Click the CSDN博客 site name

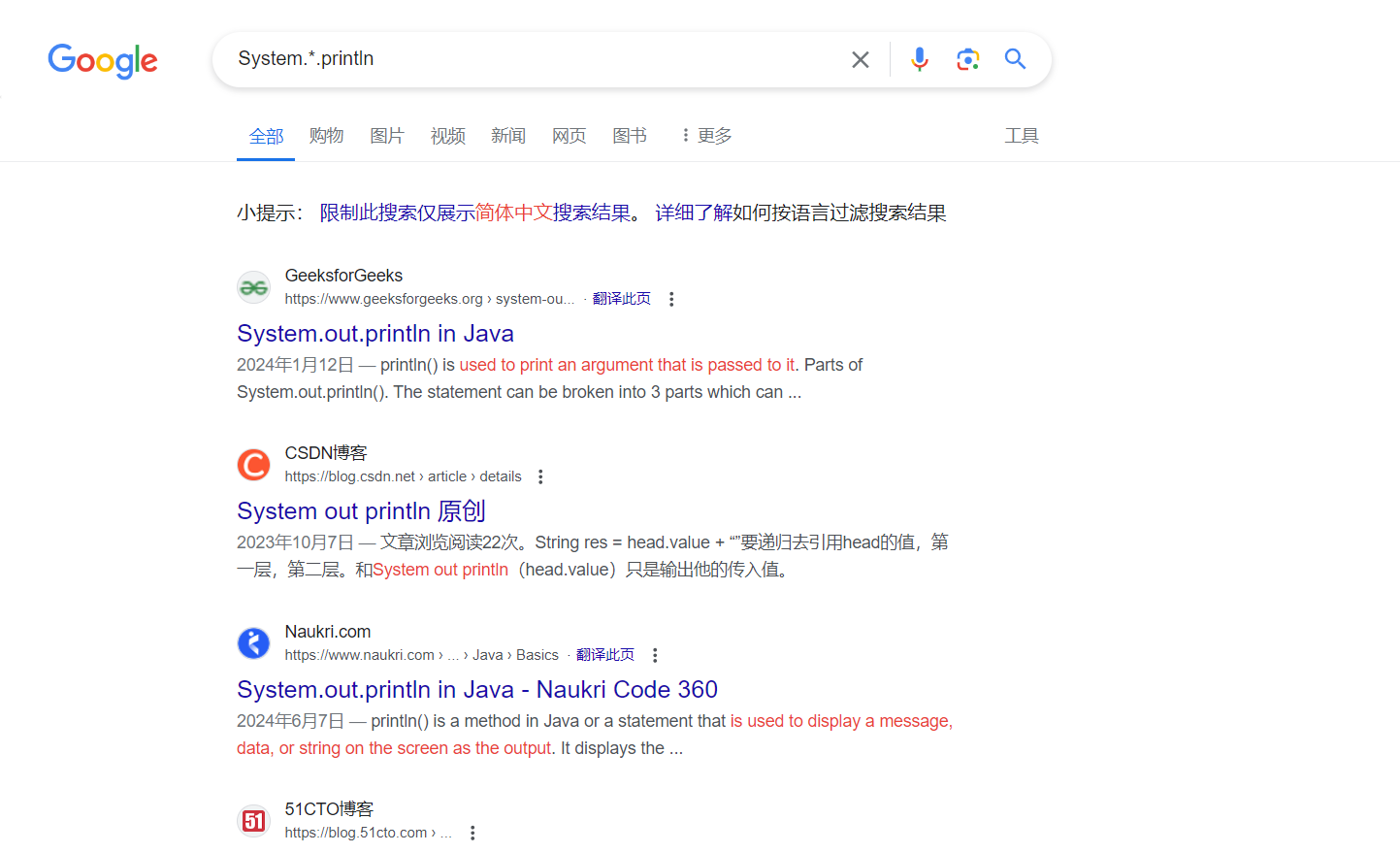pos(326,453)
